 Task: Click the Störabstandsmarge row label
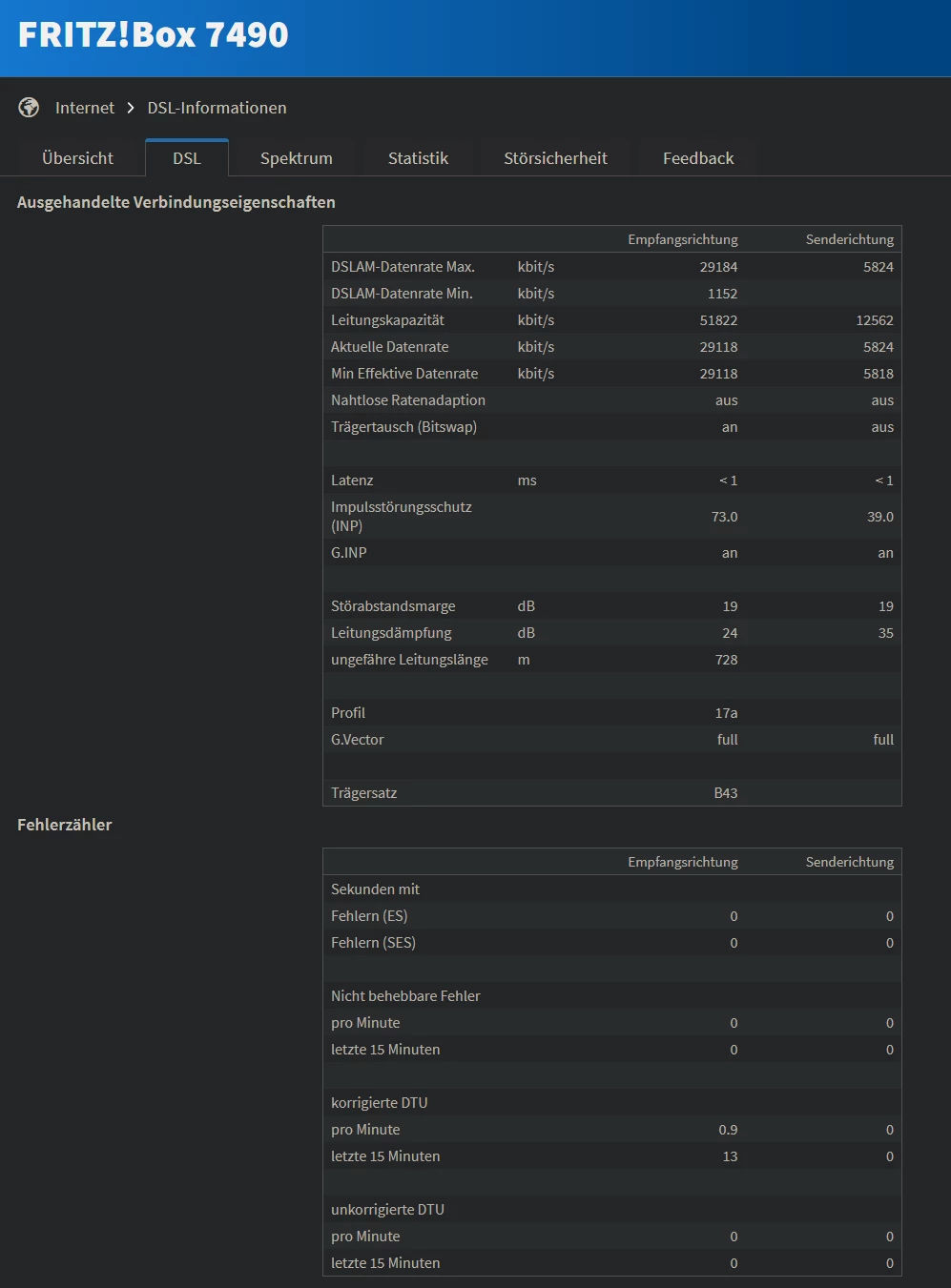click(393, 606)
